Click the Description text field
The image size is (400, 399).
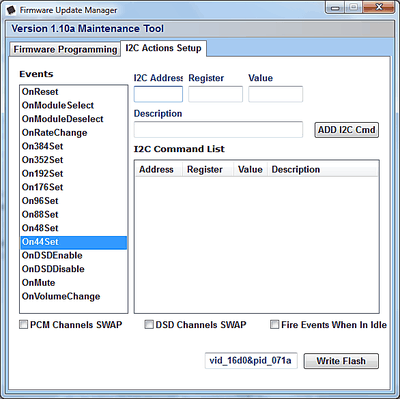pyautogui.click(x=218, y=129)
